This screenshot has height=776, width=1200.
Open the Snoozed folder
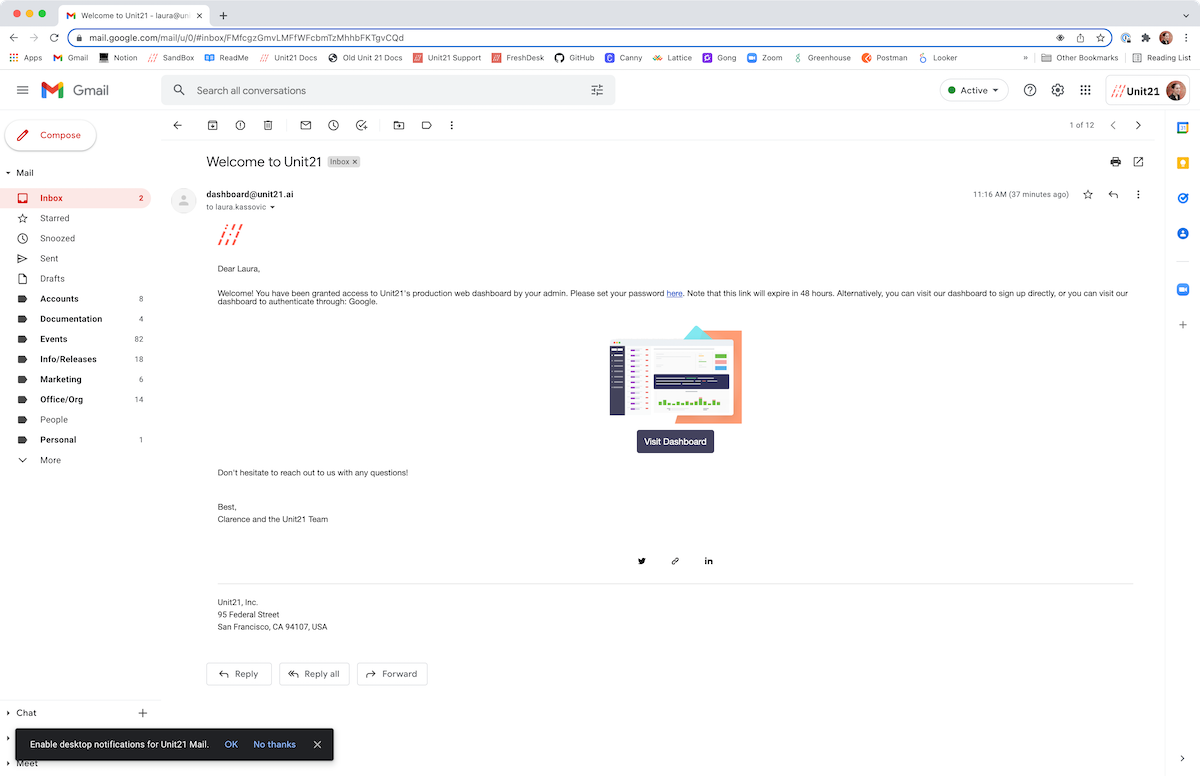point(75,238)
